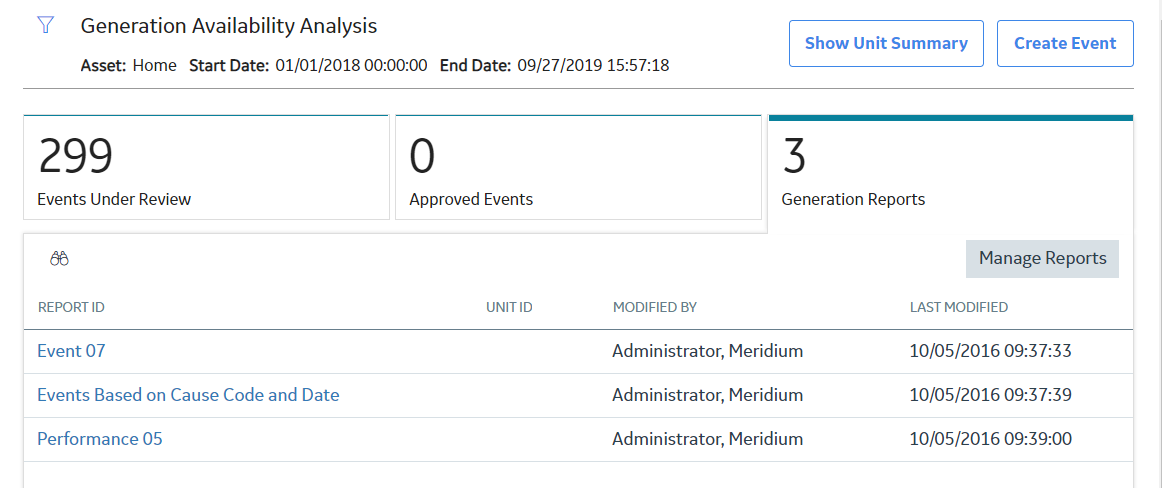Viewport: 1162px width, 488px height.
Task: Open Events Based on Cause Code and Date
Action: tap(188, 395)
